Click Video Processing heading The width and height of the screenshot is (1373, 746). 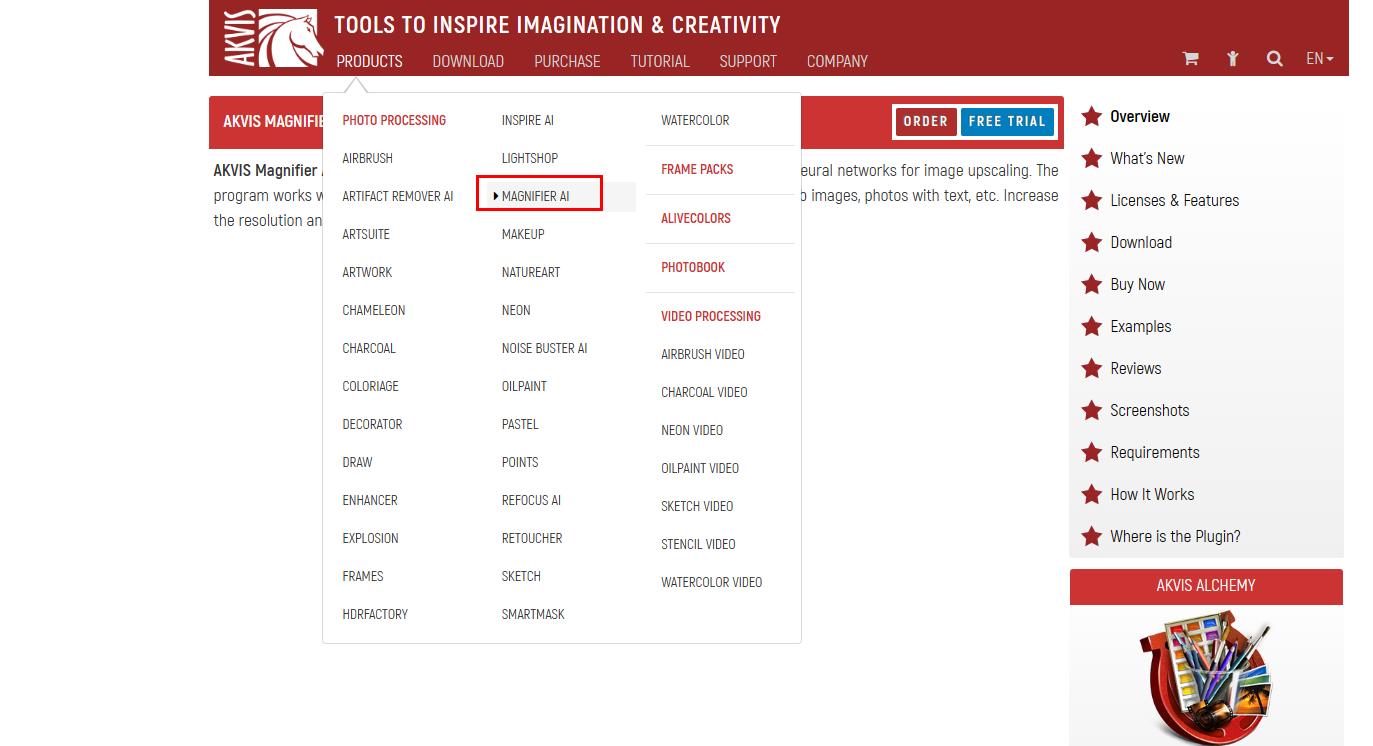coord(711,316)
